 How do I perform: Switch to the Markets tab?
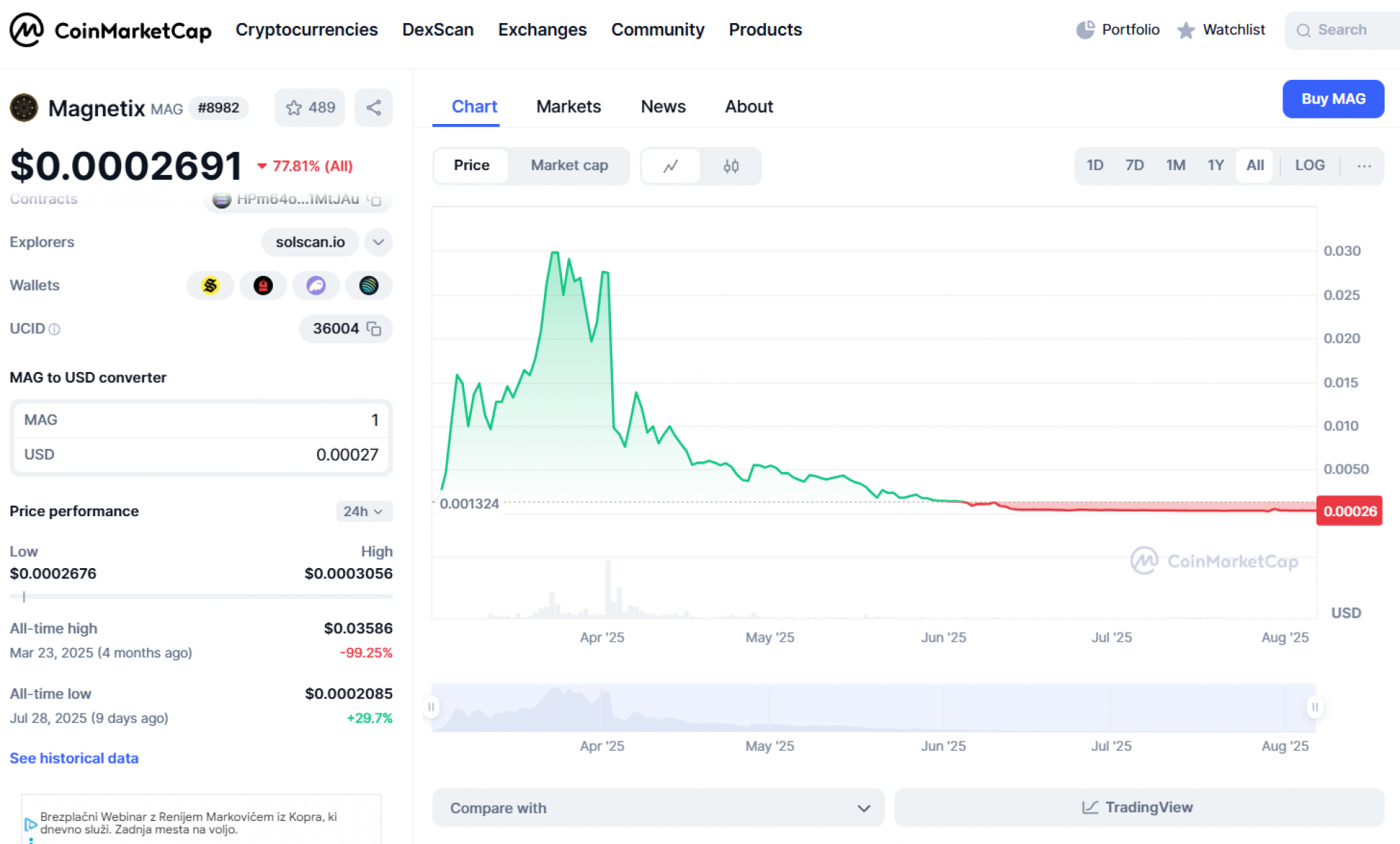pyautogui.click(x=568, y=106)
